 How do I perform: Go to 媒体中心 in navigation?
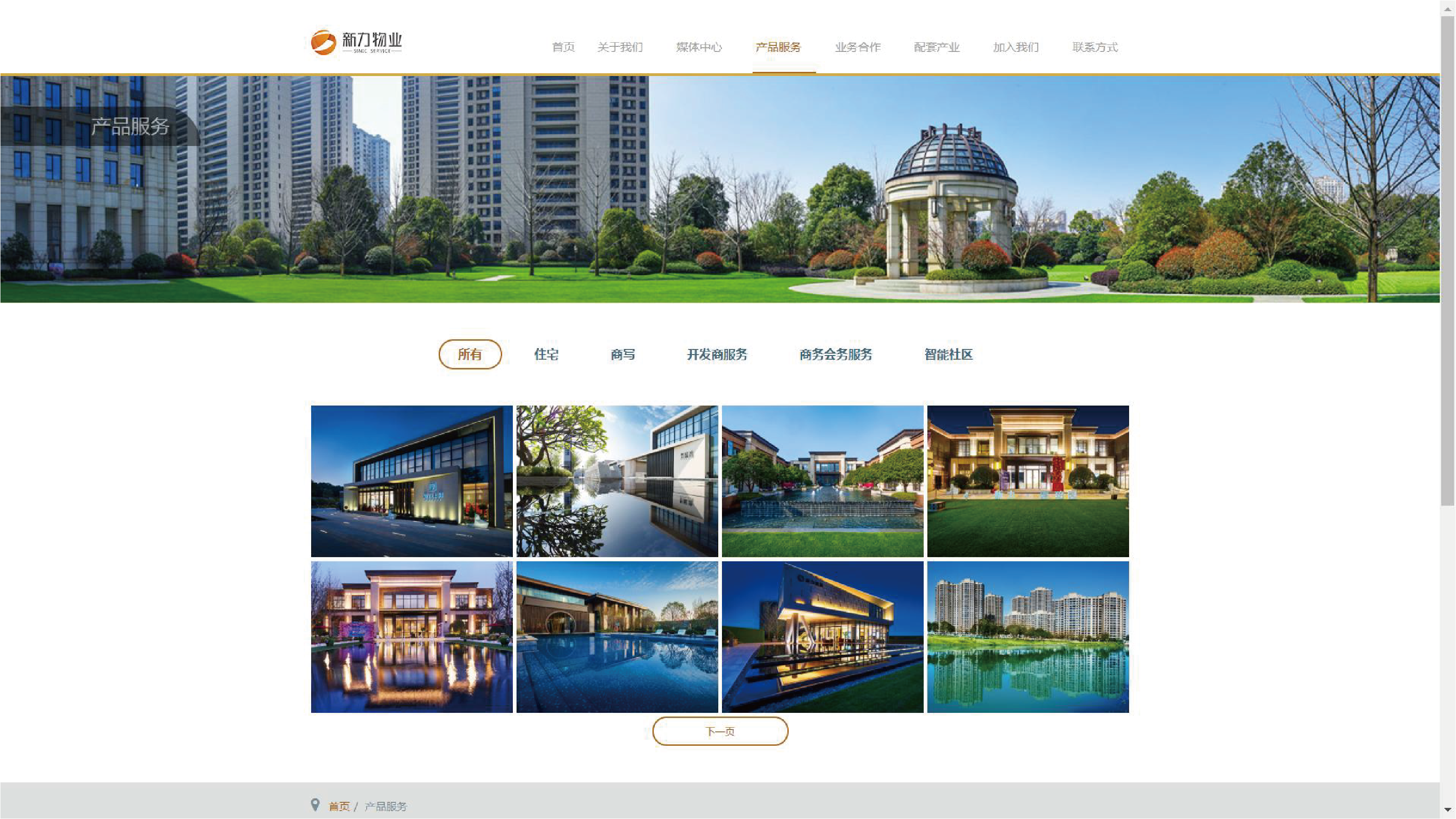click(699, 47)
